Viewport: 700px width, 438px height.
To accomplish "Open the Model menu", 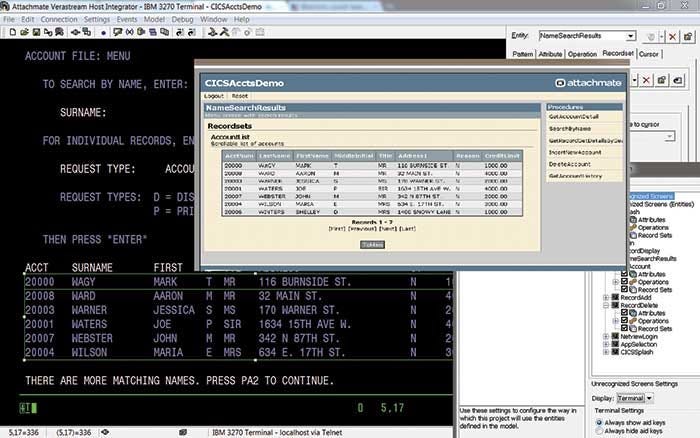I will 154,19.
